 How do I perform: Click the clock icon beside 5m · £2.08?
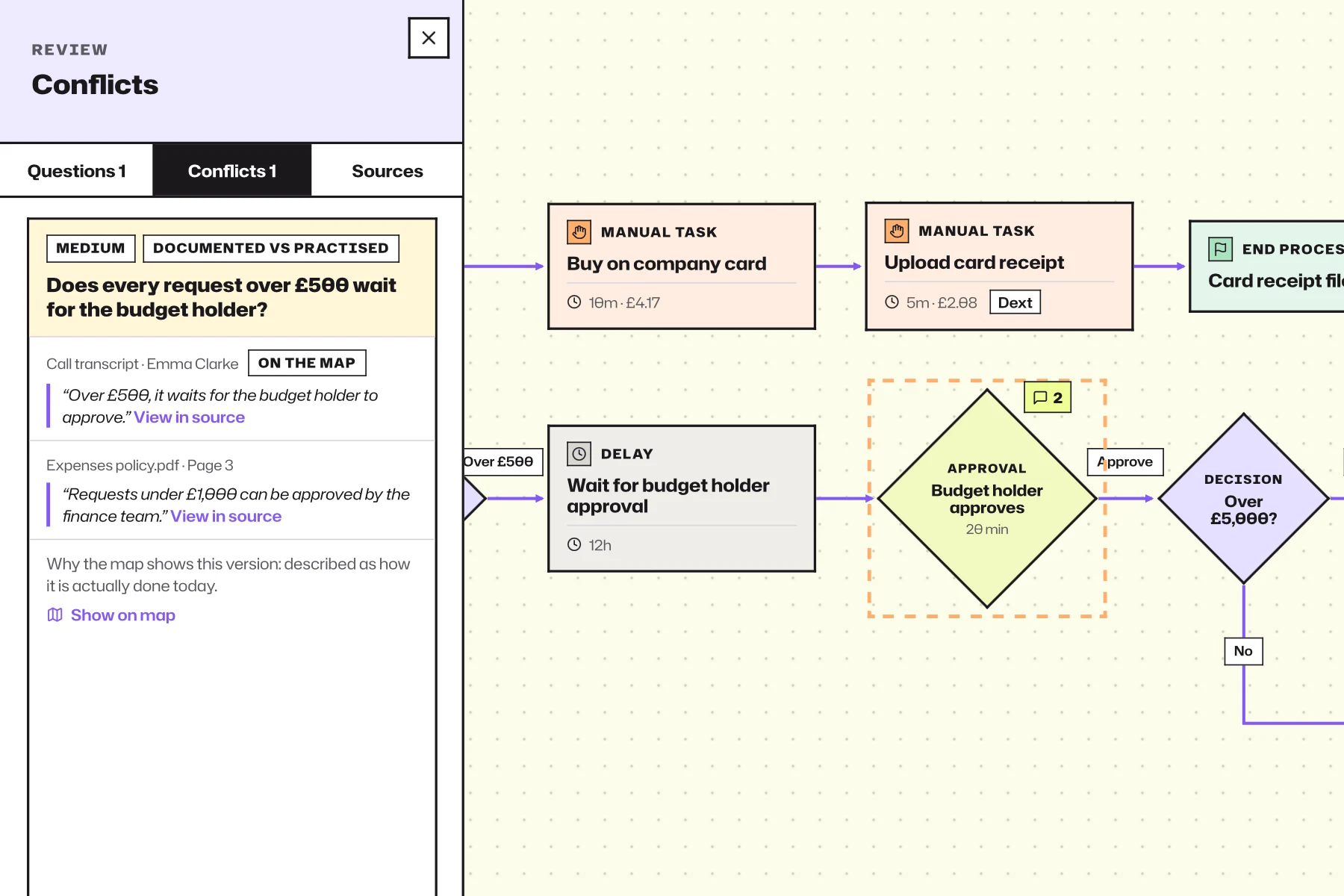pyautogui.click(x=892, y=302)
